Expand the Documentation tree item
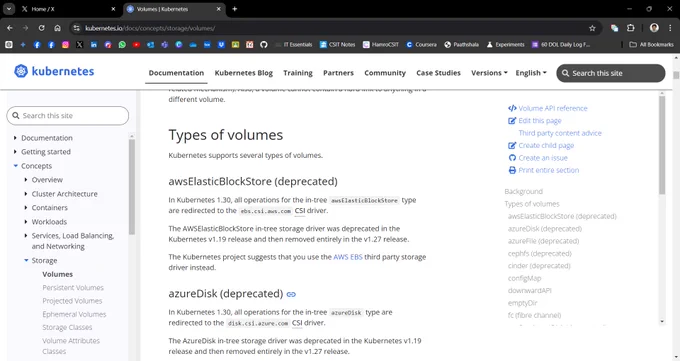The image size is (680, 361). [x=15, y=138]
